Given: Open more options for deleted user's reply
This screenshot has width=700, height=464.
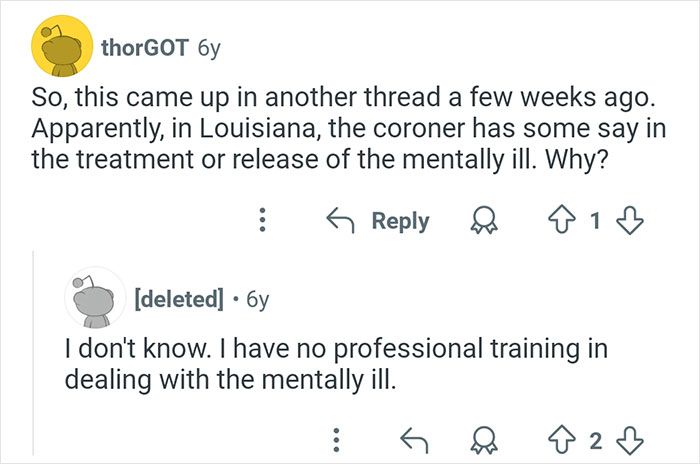Looking at the screenshot, I should (x=336, y=436).
